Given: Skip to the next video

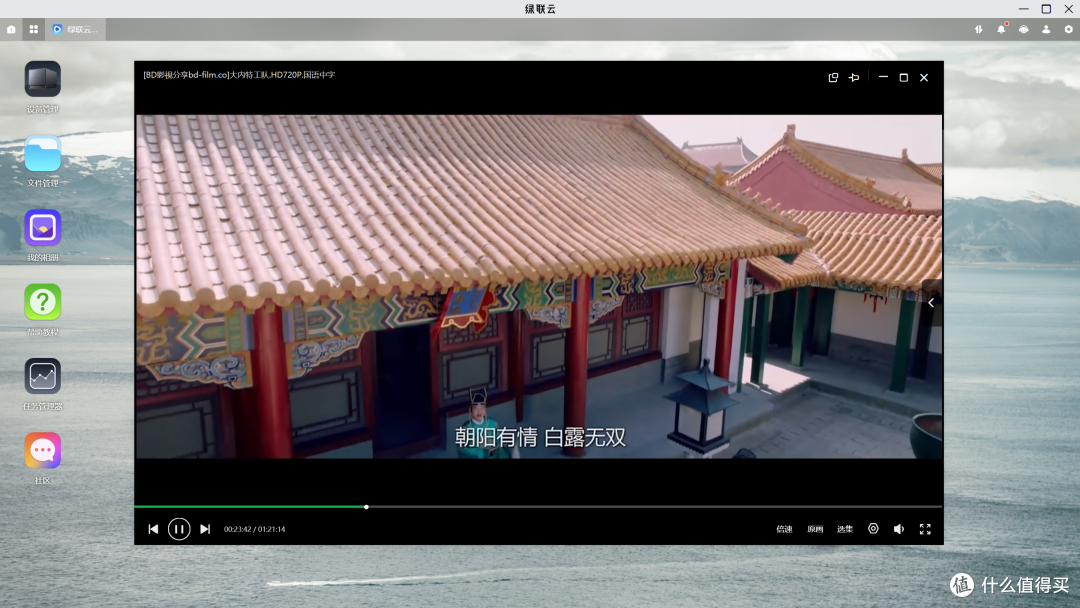Looking at the screenshot, I should click(205, 529).
